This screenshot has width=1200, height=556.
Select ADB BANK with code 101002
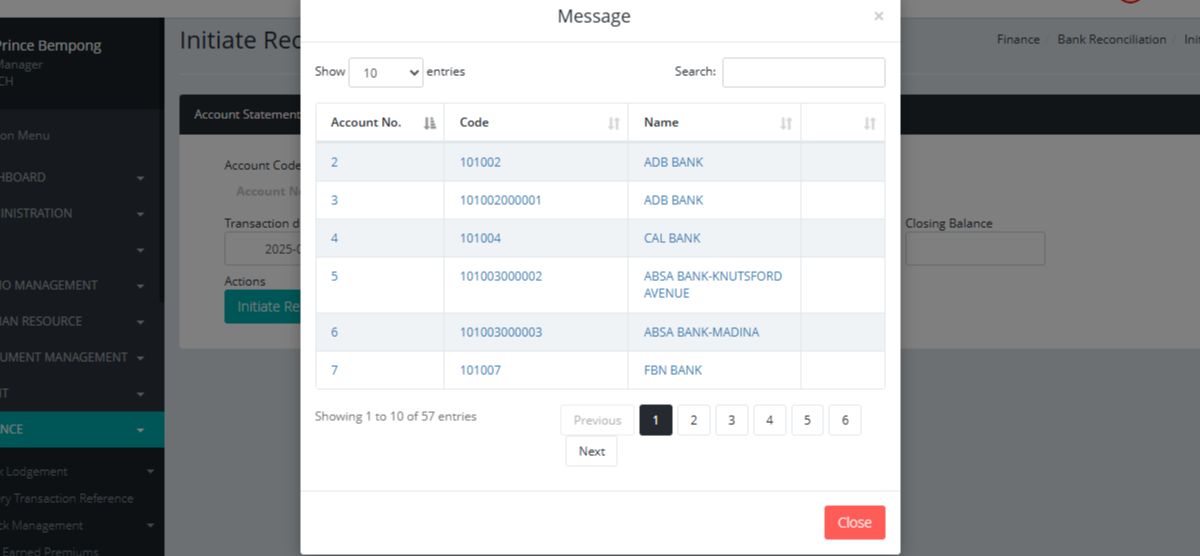(x=673, y=162)
